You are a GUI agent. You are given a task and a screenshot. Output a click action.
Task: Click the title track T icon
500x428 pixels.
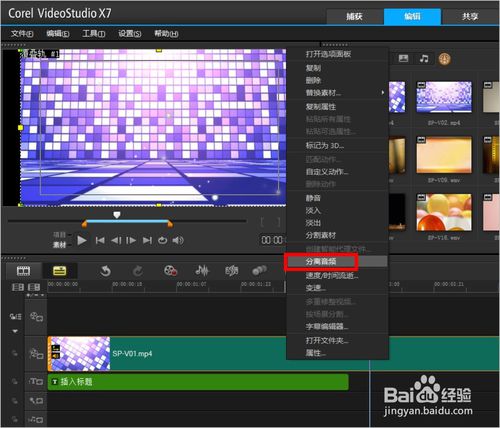coord(36,382)
